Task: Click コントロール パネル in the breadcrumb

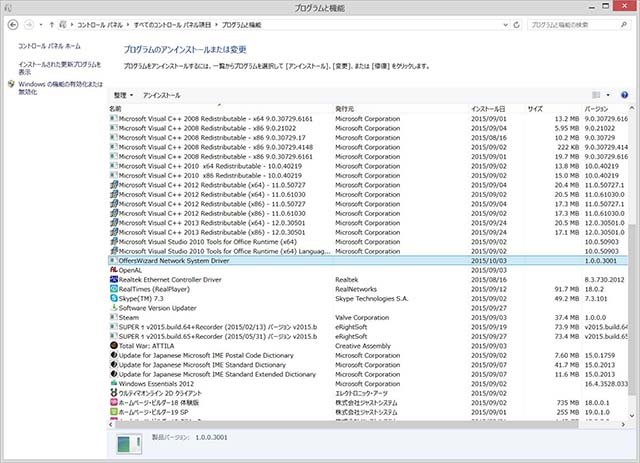Action: 100,25
